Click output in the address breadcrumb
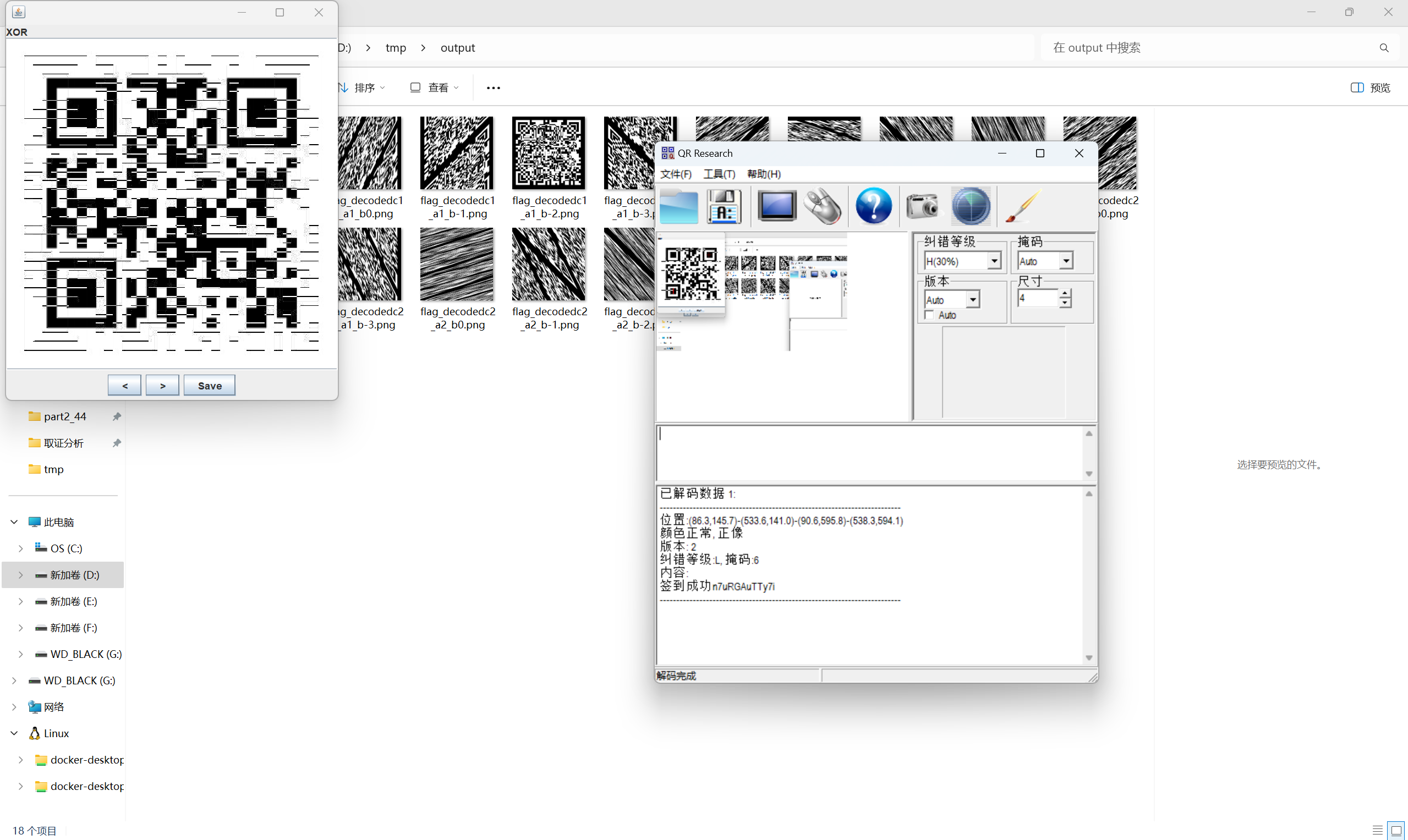The width and height of the screenshot is (1408, 840). [457, 47]
